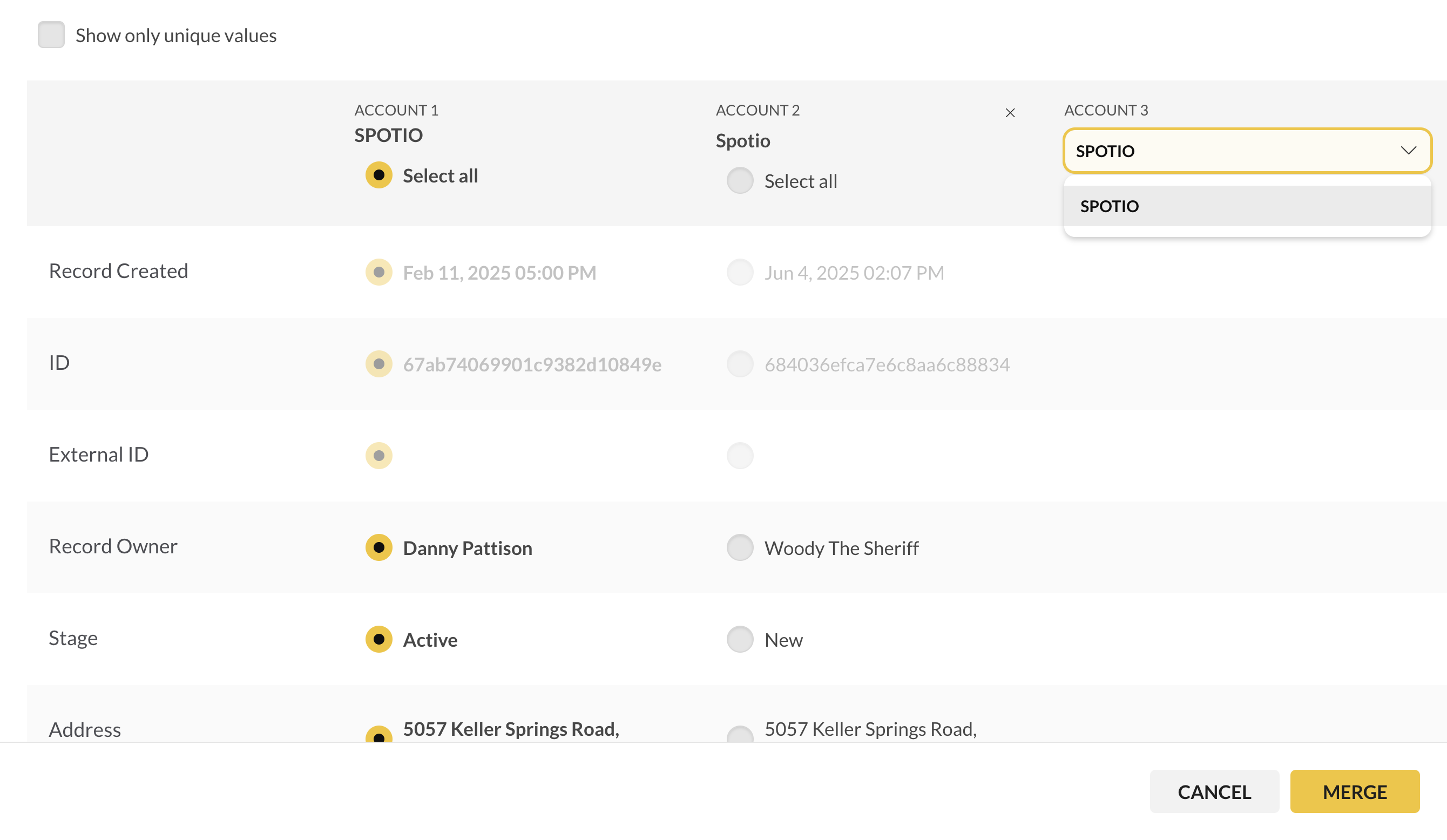Image resolution: width=1447 pixels, height=840 pixels.
Task: Set Stage to Active
Action: point(379,640)
